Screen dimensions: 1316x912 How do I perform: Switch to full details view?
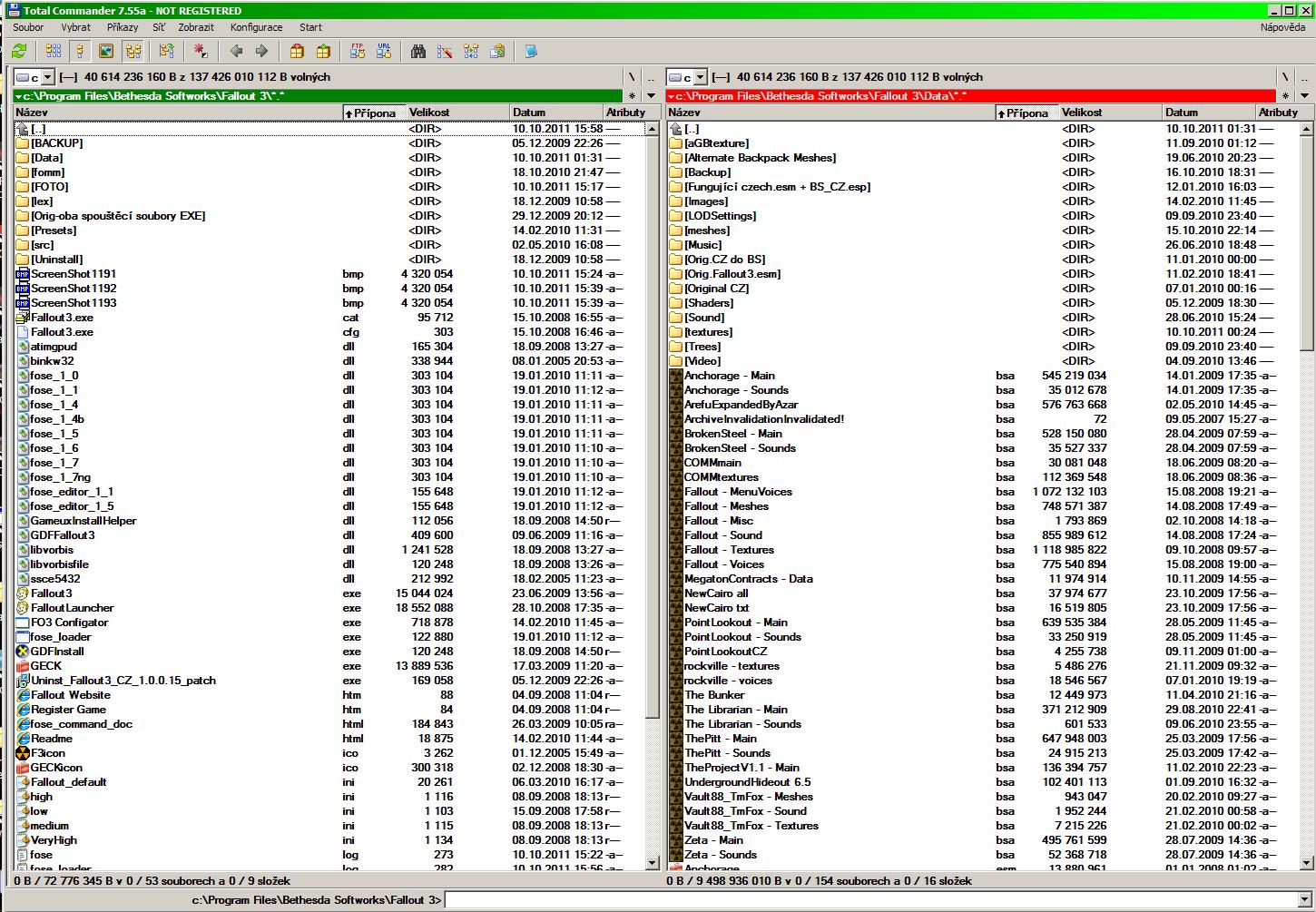[80, 52]
